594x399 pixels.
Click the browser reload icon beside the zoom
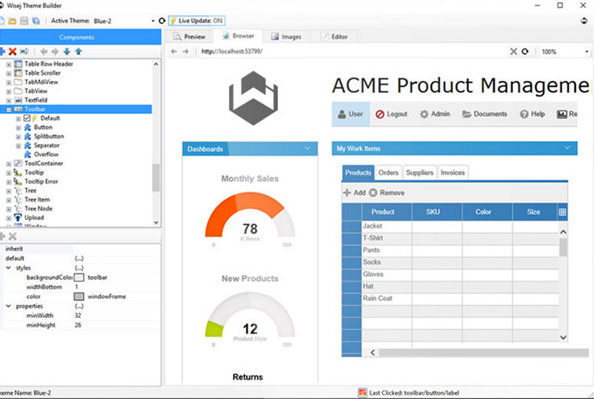click(x=525, y=52)
